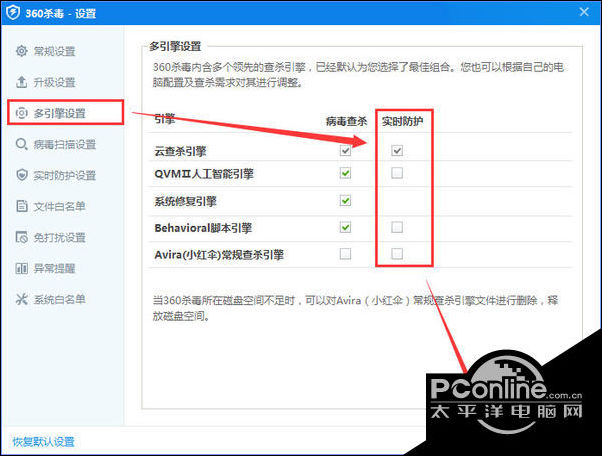Click the magnifier icon beside 病毒扫描设置

22,144
